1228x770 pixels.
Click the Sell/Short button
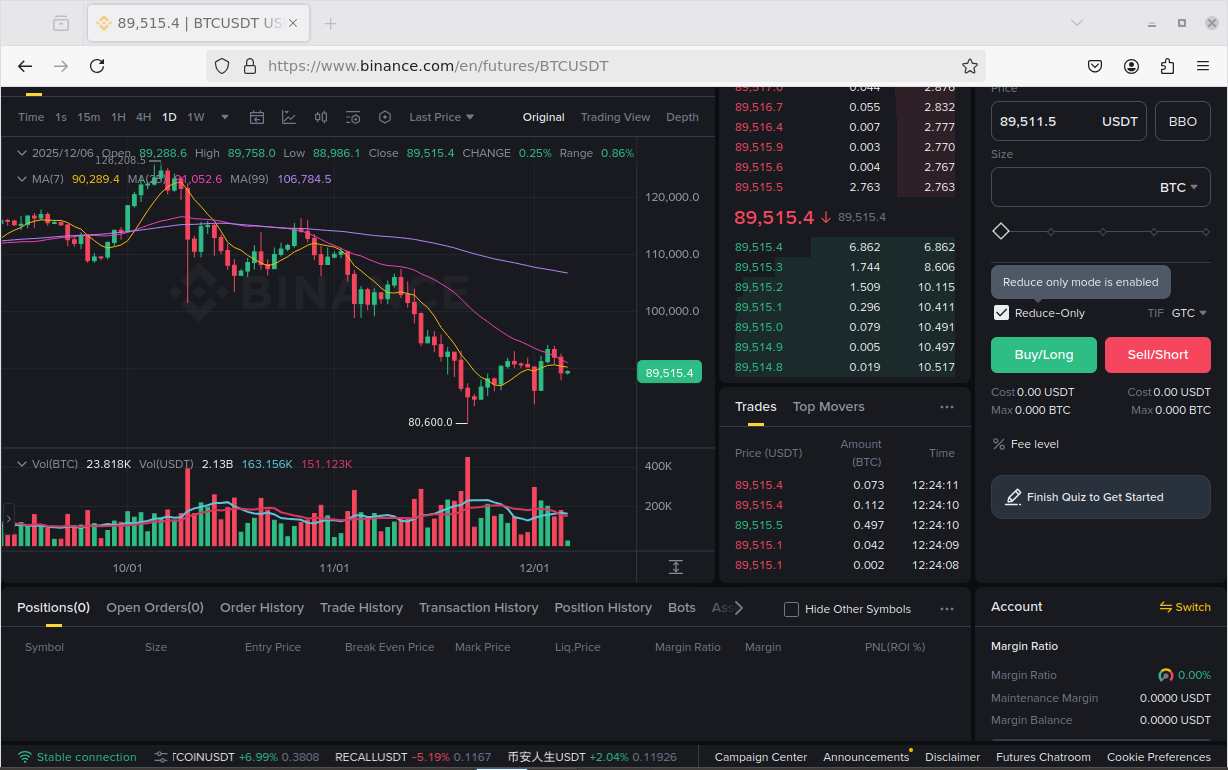tap(1157, 355)
